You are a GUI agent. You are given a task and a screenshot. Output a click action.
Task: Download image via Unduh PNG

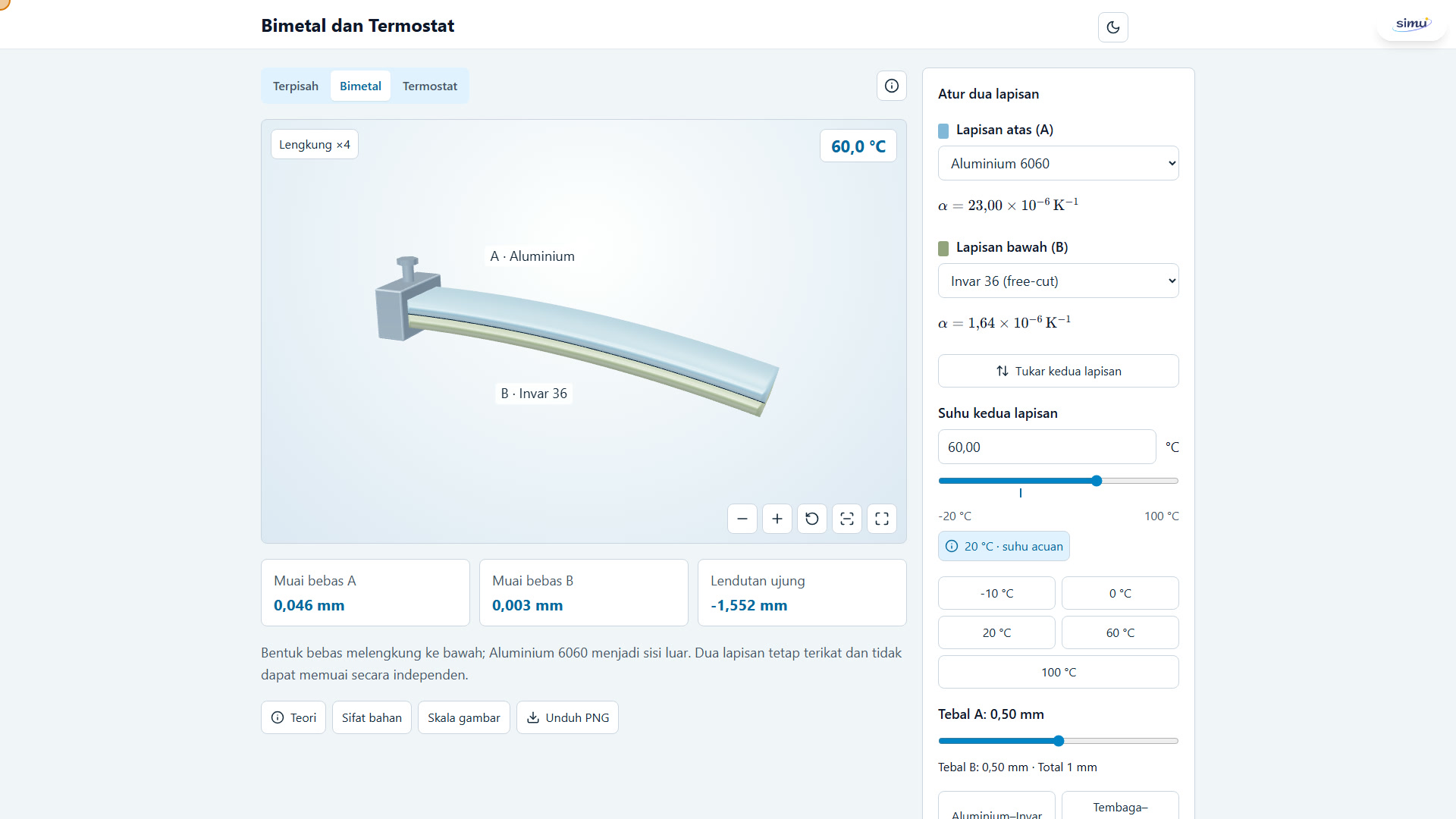pos(567,717)
